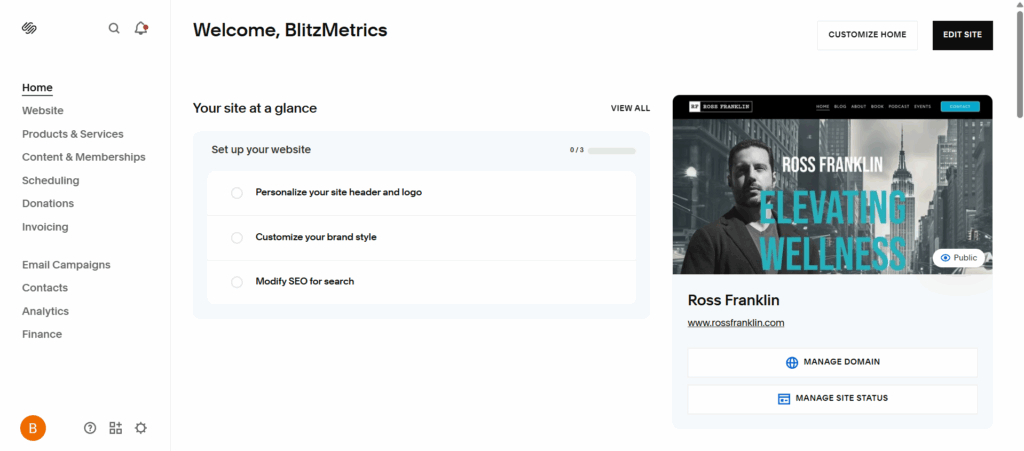Go to Analytics in the sidebar

pos(45,311)
